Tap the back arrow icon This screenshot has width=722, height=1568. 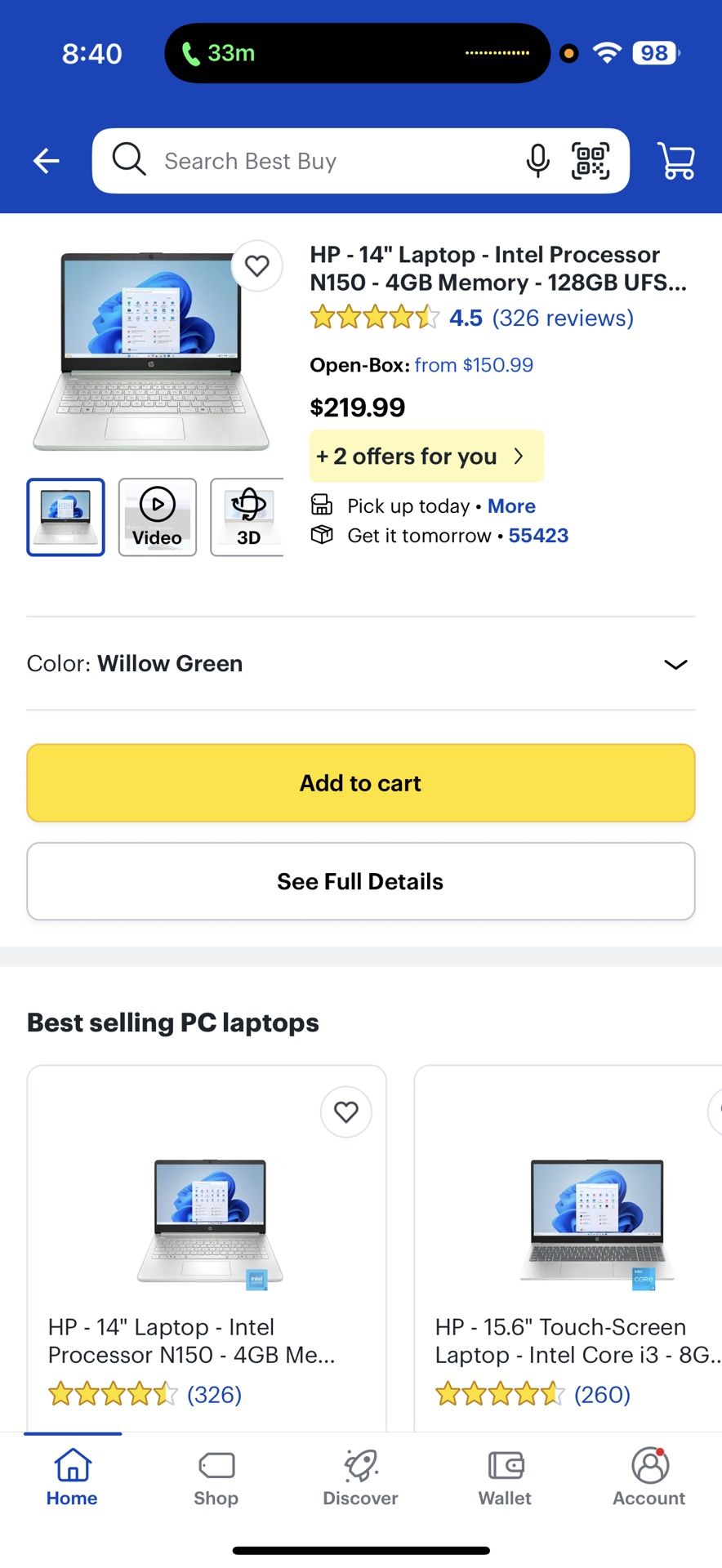tap(46, 161)
